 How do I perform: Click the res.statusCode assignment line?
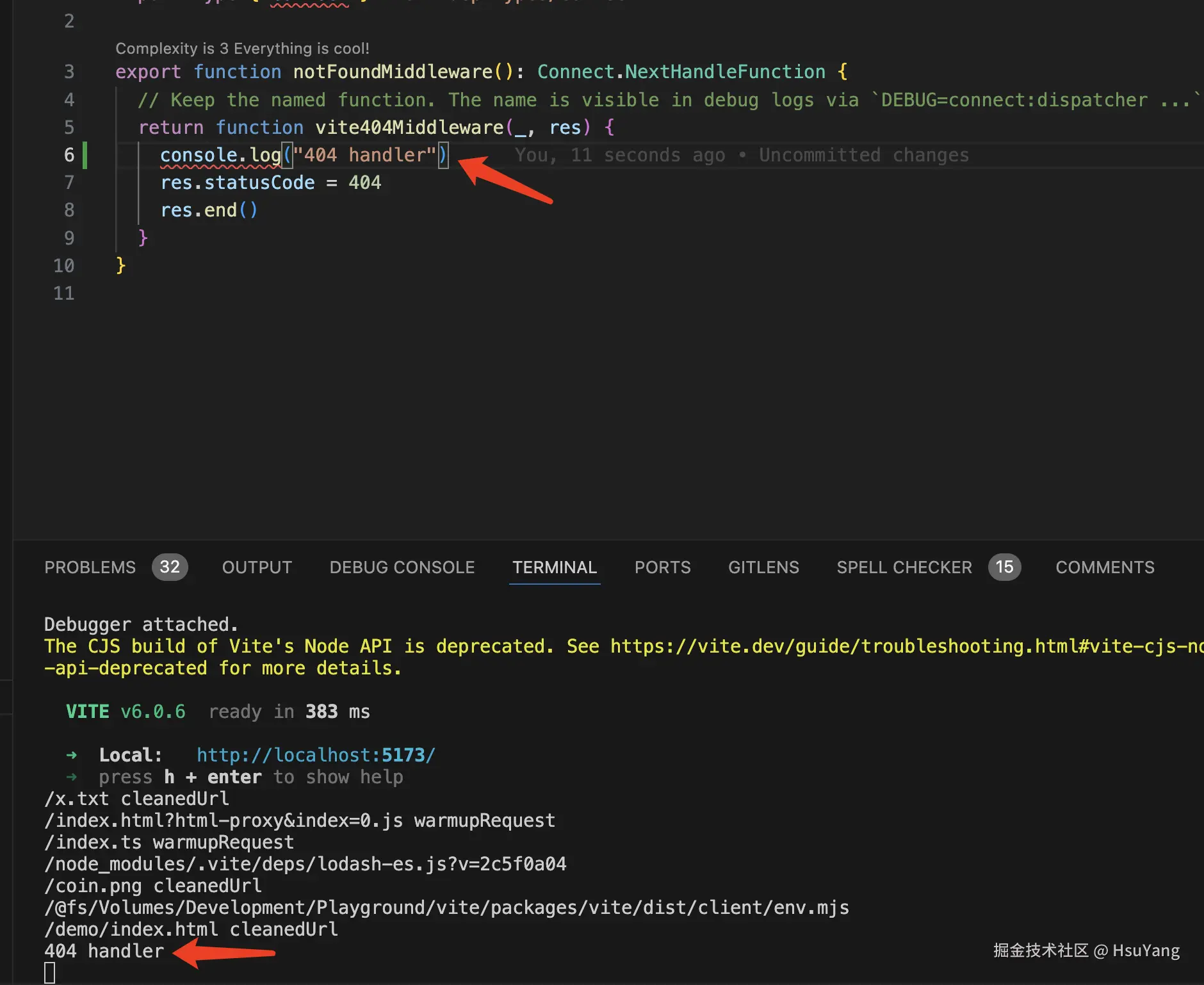[x=271, y=183]
